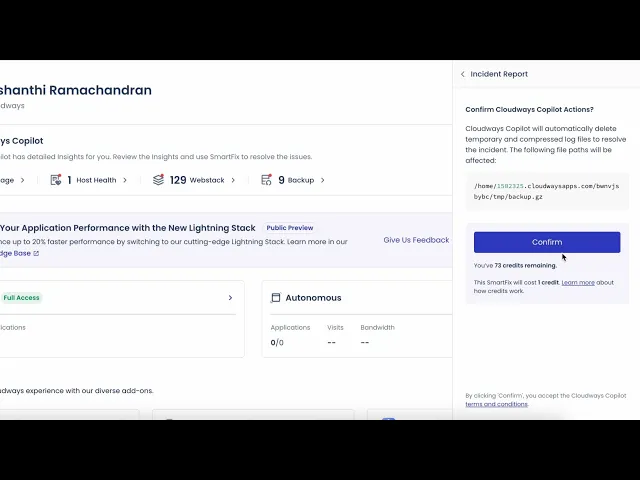Screen dimensions: 640x480
Task: Click the backup.gz file path text
Action: (x=547, y=191)
